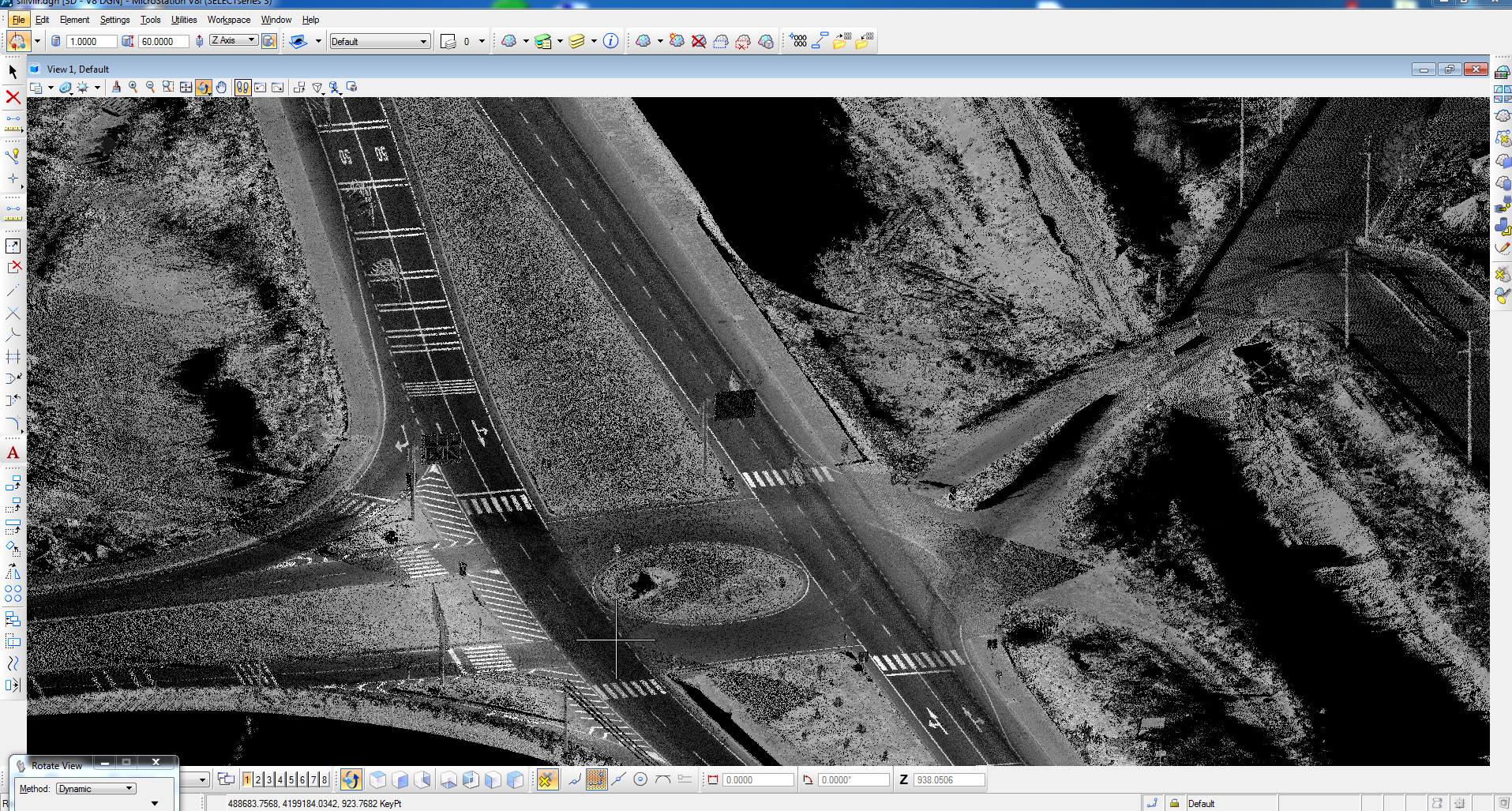Select the Place Text tool

pos(13,453)
